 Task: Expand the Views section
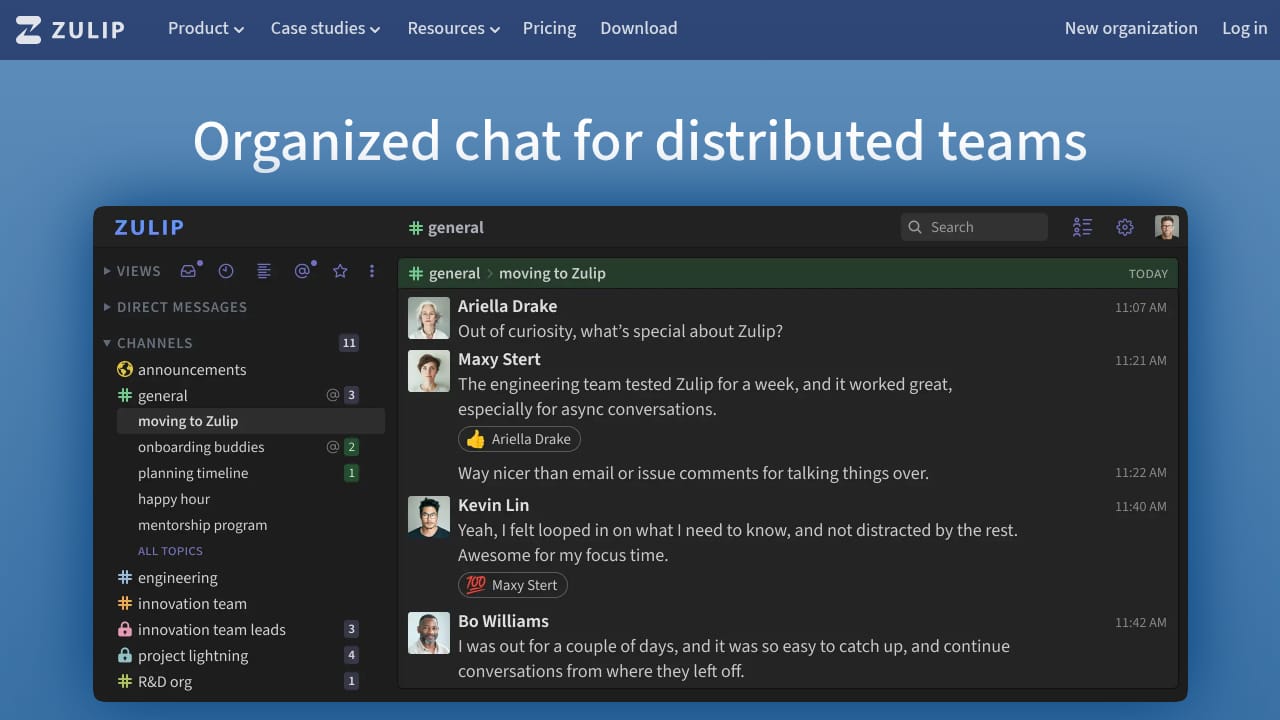(132, 271)
